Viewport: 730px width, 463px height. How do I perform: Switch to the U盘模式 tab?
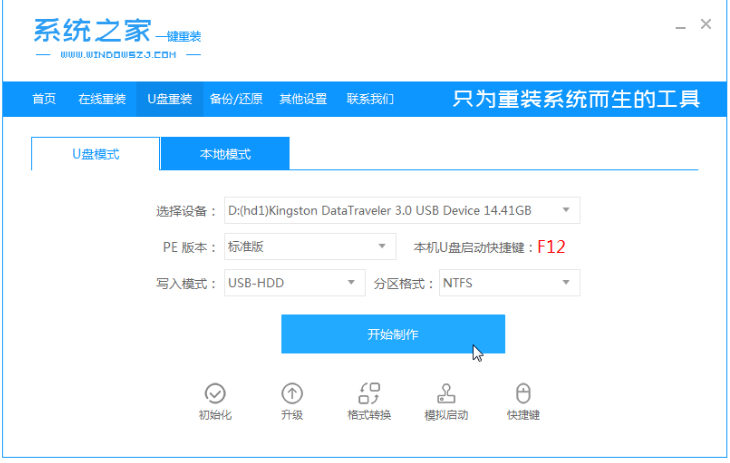[x=96, y=154]
